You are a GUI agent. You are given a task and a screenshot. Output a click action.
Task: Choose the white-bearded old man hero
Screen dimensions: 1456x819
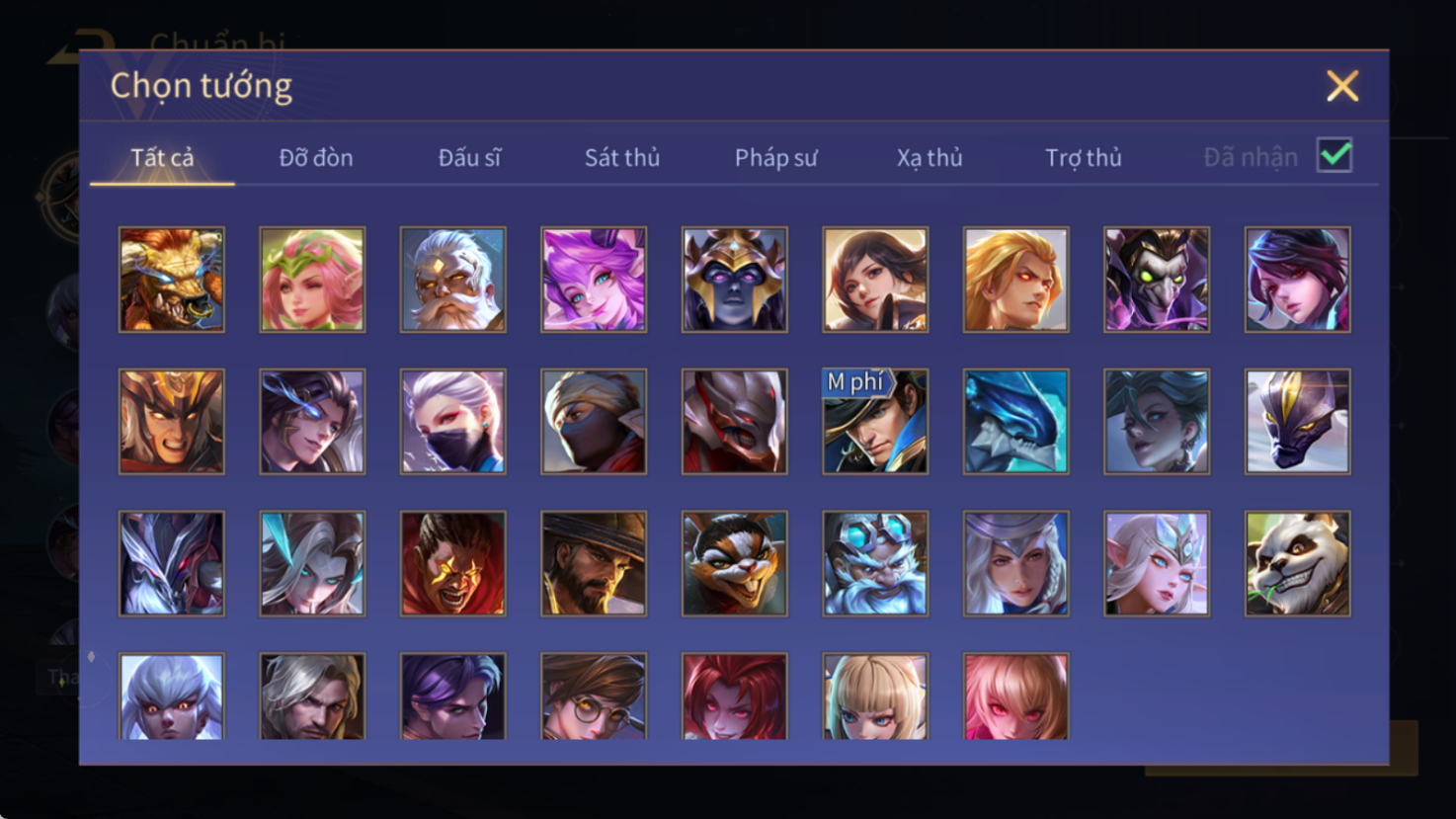pyautogui.click(x=453, y=280)
